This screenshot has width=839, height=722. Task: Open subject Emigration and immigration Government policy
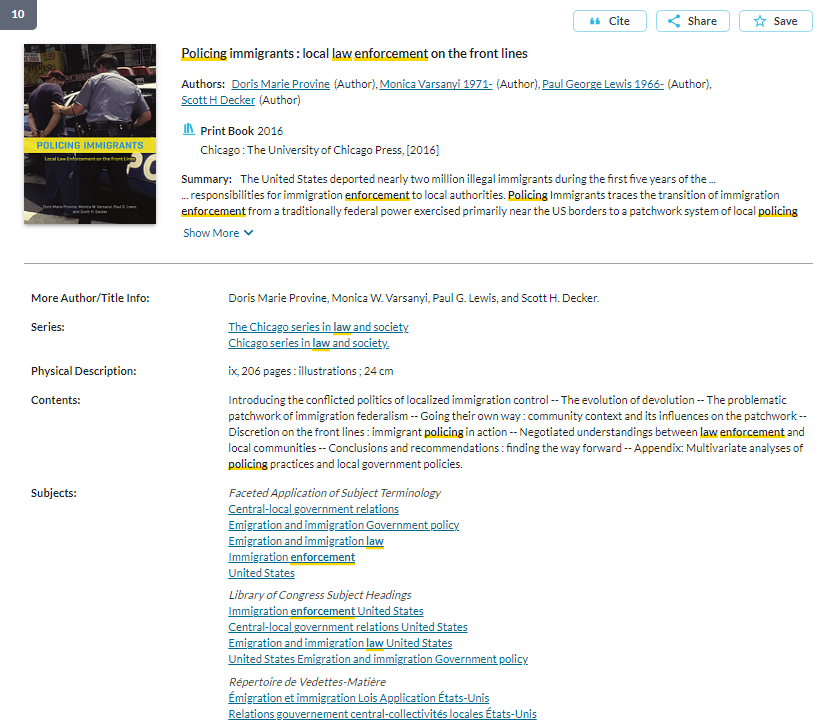coord(344,525)
